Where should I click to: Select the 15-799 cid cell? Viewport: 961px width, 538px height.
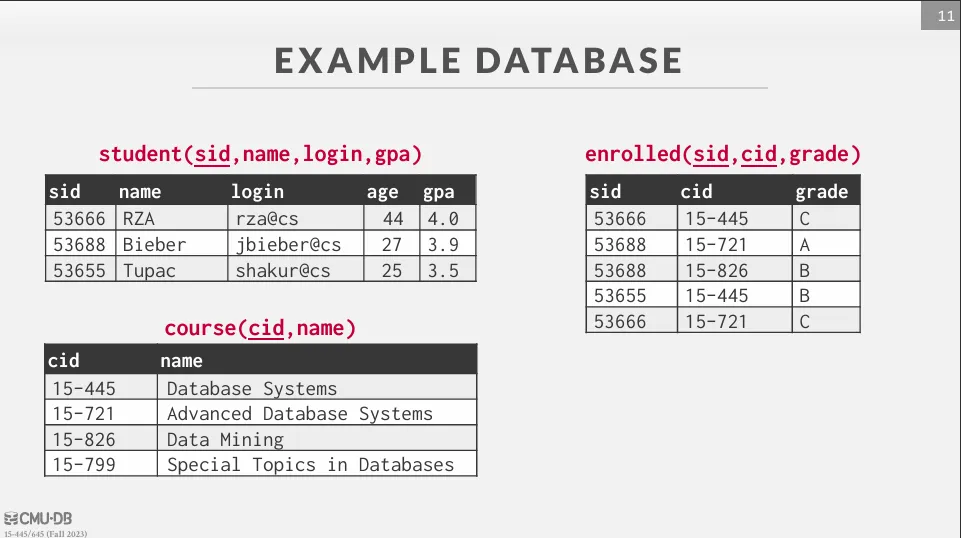84,464
